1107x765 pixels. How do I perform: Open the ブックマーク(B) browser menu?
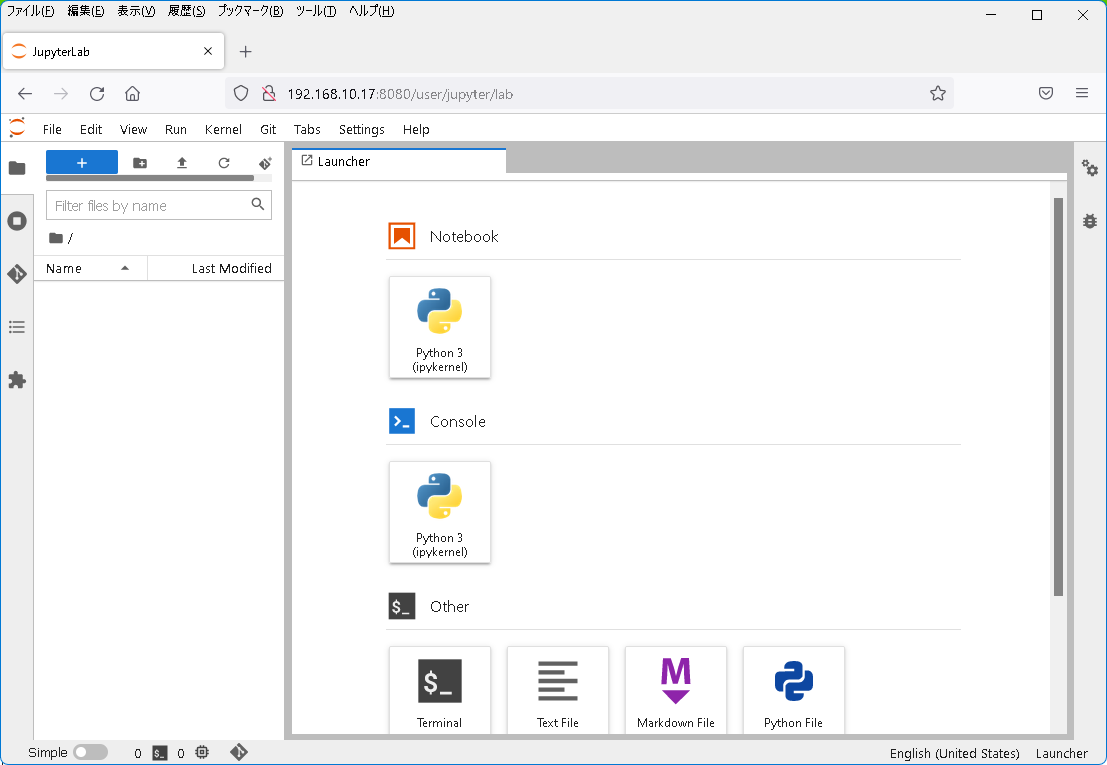[251, 11]
